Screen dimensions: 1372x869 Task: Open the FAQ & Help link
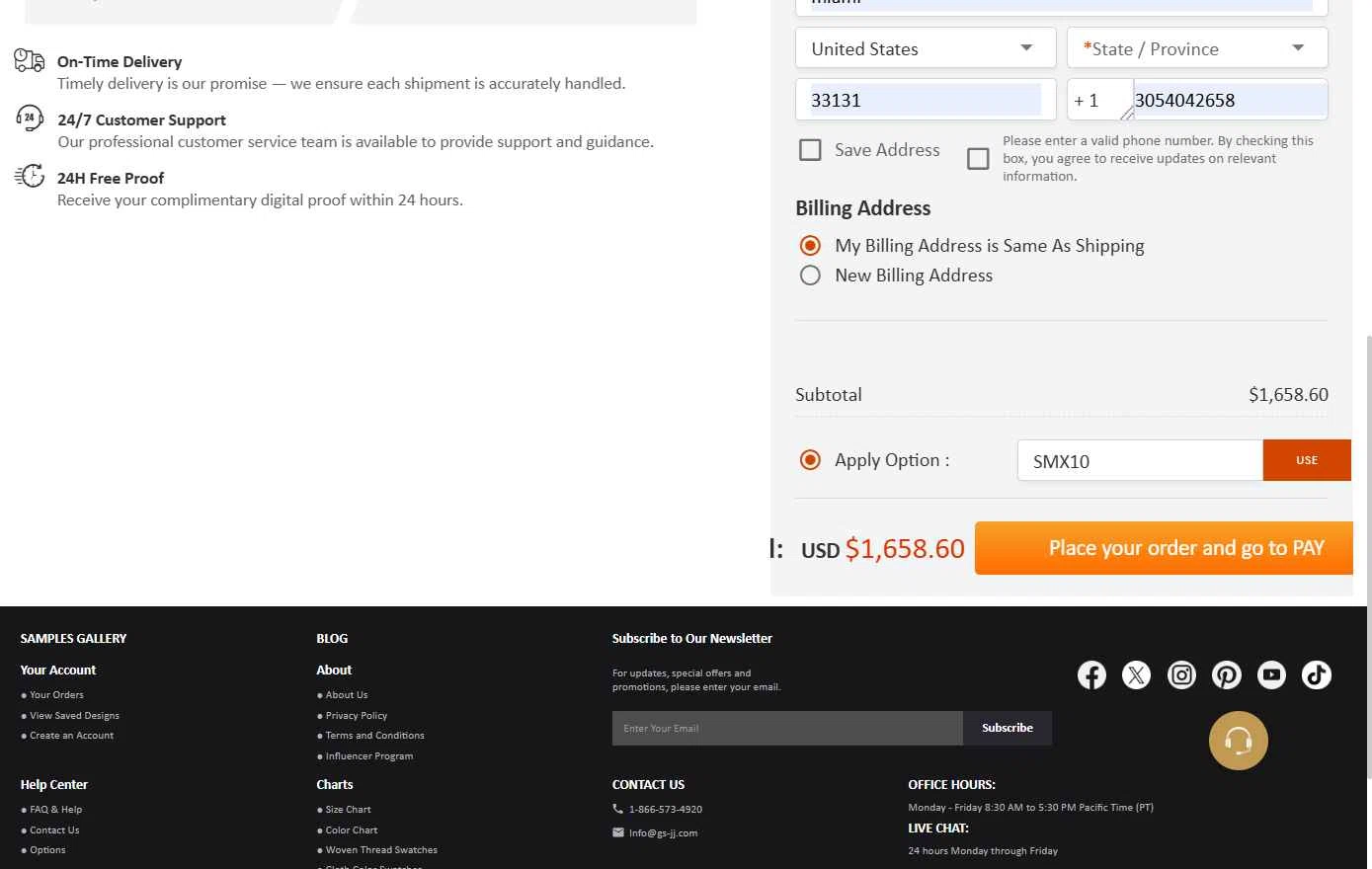[55, 810]
